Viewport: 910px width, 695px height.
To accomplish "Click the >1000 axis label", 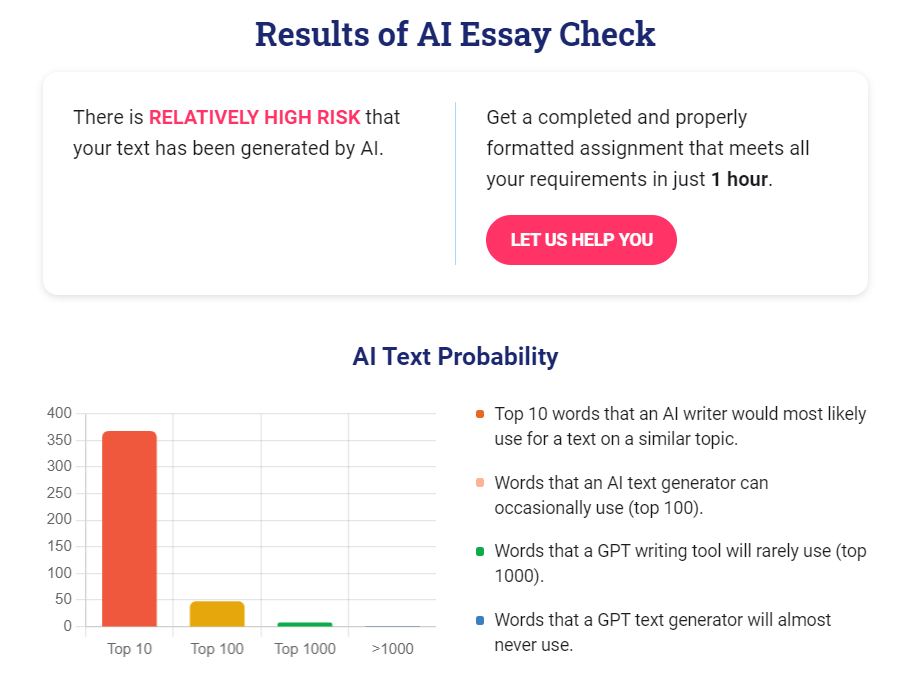I will 392,649.
